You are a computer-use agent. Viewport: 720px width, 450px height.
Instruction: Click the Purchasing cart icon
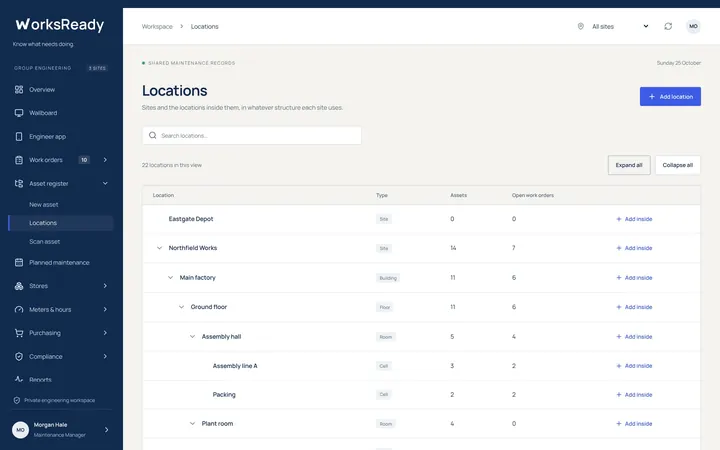pos(19,333)
